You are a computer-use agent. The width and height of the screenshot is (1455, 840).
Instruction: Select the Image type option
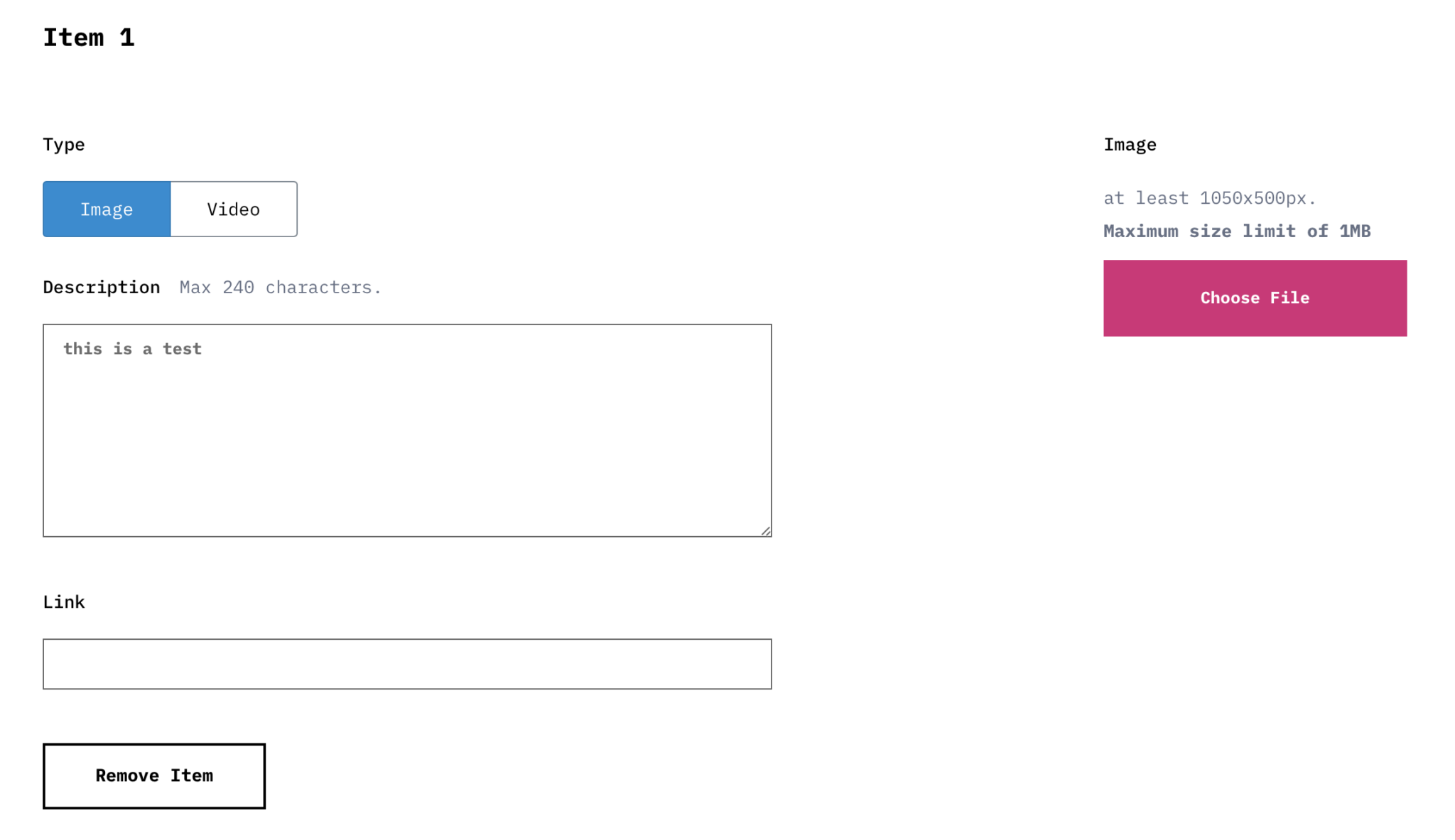click(x=107, y=209)
